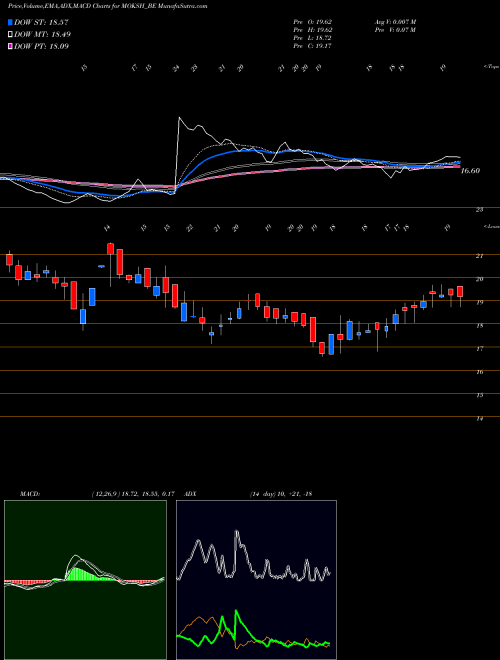Click the '<Lows' marker label
Image resolution: width=500 pixels, height=660 pixels.
tap(491, 226)
